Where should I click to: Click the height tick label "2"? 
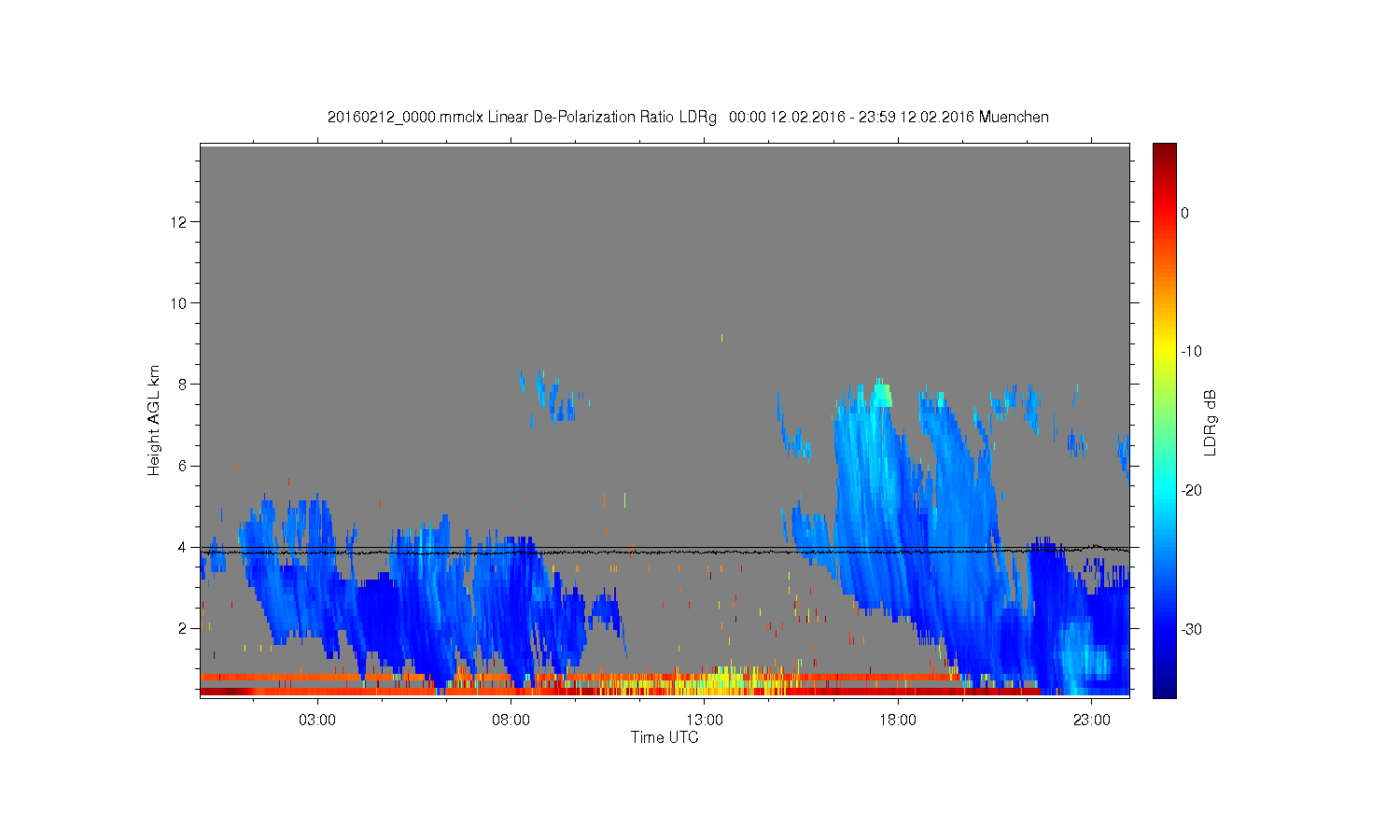click(x=184, y=628)
